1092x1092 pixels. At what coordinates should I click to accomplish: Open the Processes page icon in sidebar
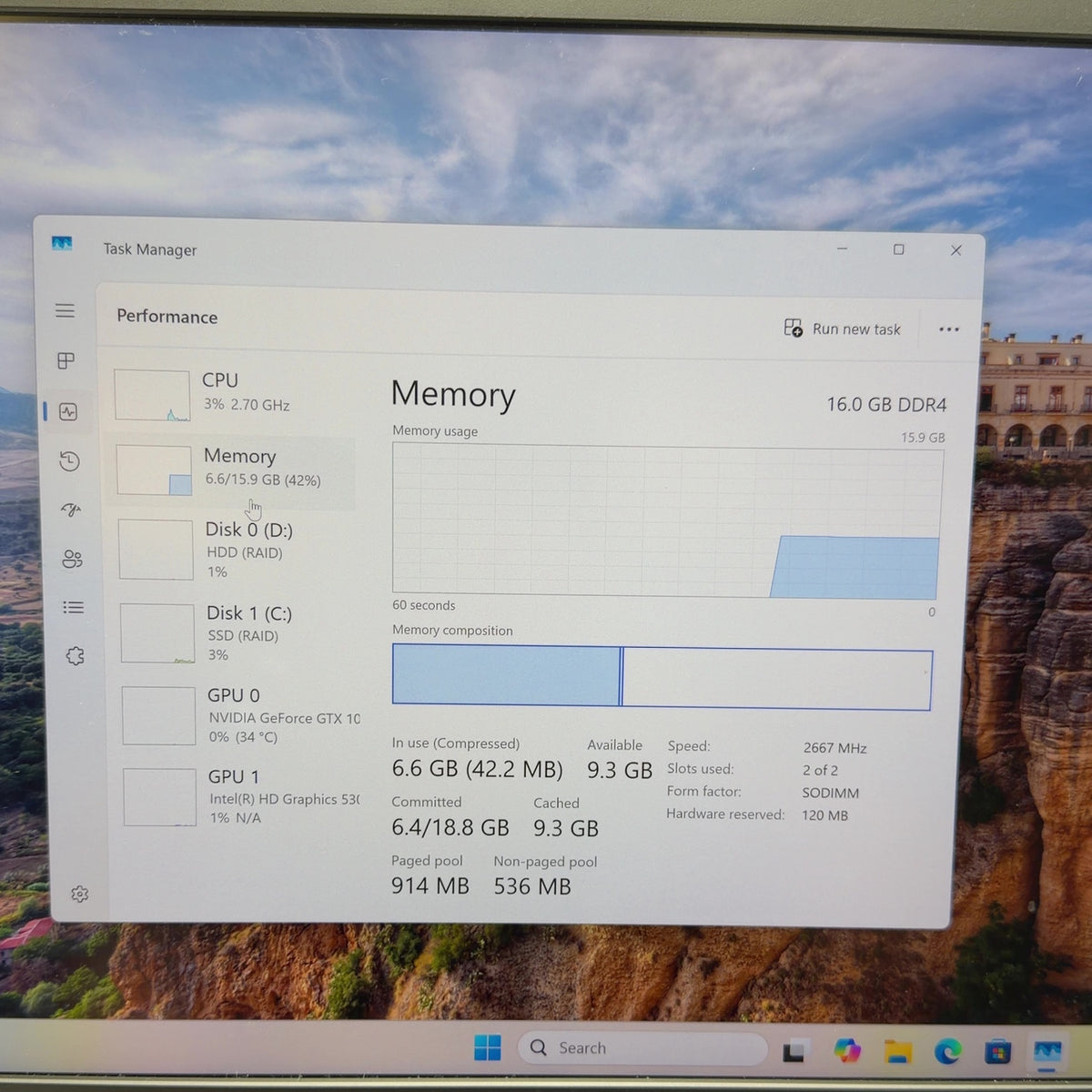tap(66, 361)
